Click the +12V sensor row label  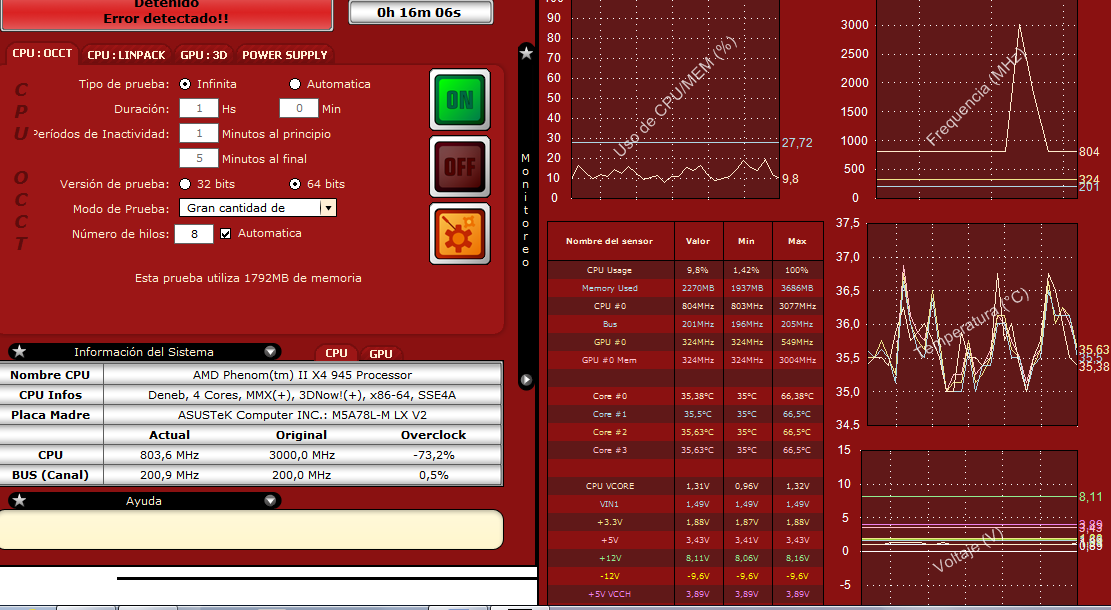[x=609, y=558]
